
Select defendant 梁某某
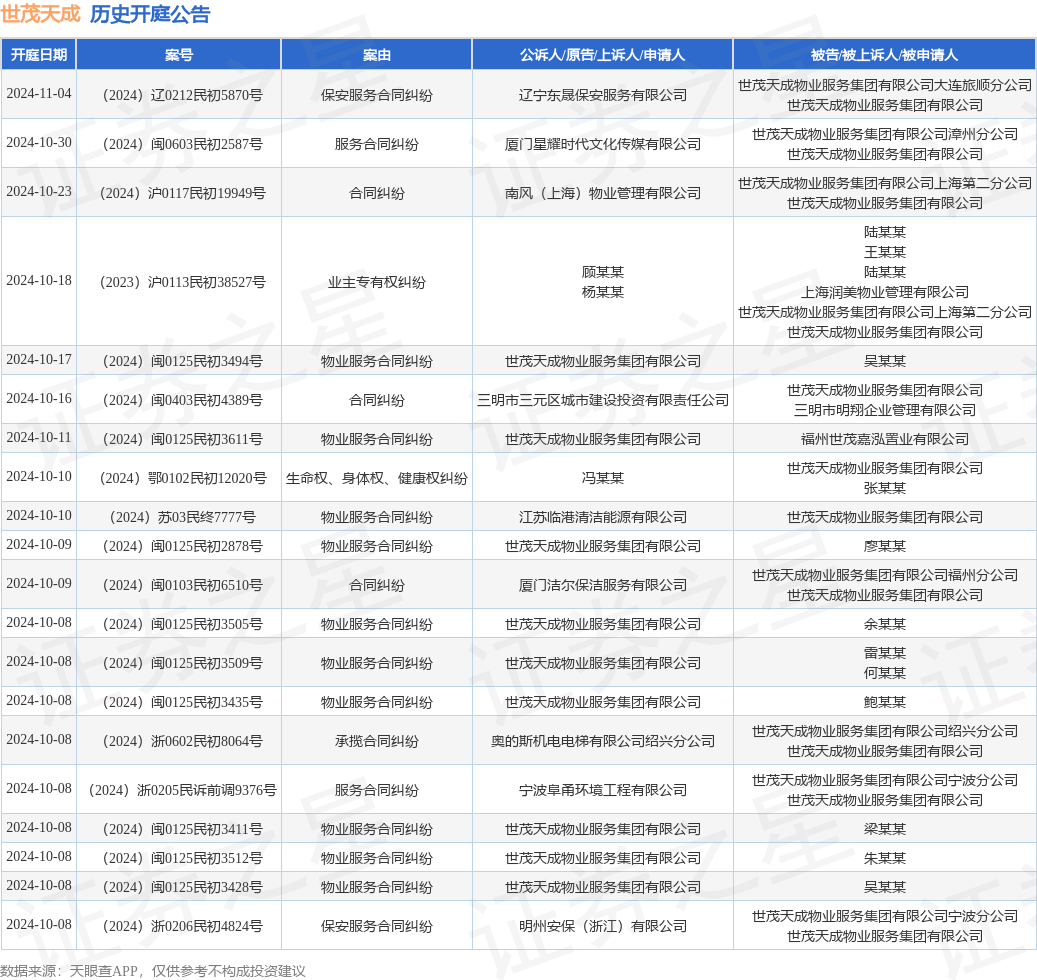point(885,829)
